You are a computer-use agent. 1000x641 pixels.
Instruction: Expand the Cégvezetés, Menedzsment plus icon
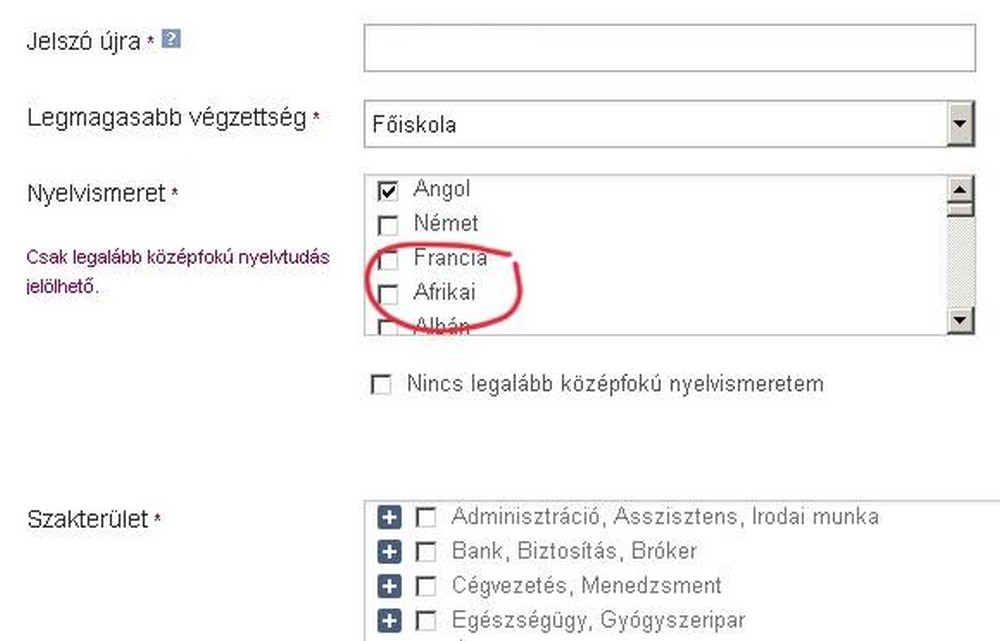click(x=389, y=586)
